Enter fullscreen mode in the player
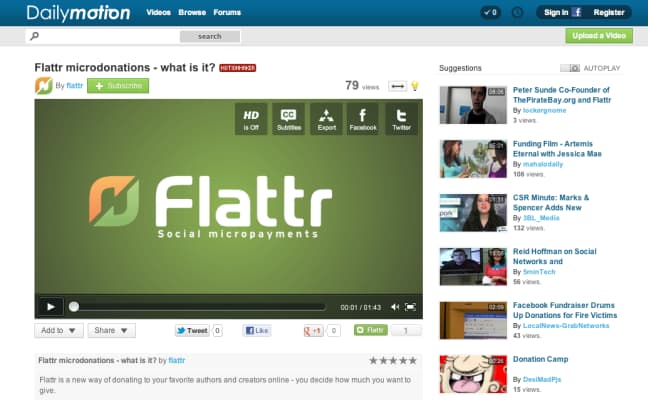 point(410,307)
